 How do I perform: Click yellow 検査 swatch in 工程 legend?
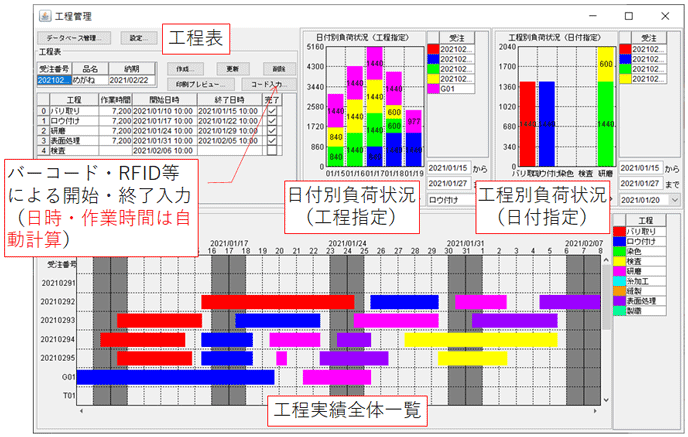[x=619, y=261]
